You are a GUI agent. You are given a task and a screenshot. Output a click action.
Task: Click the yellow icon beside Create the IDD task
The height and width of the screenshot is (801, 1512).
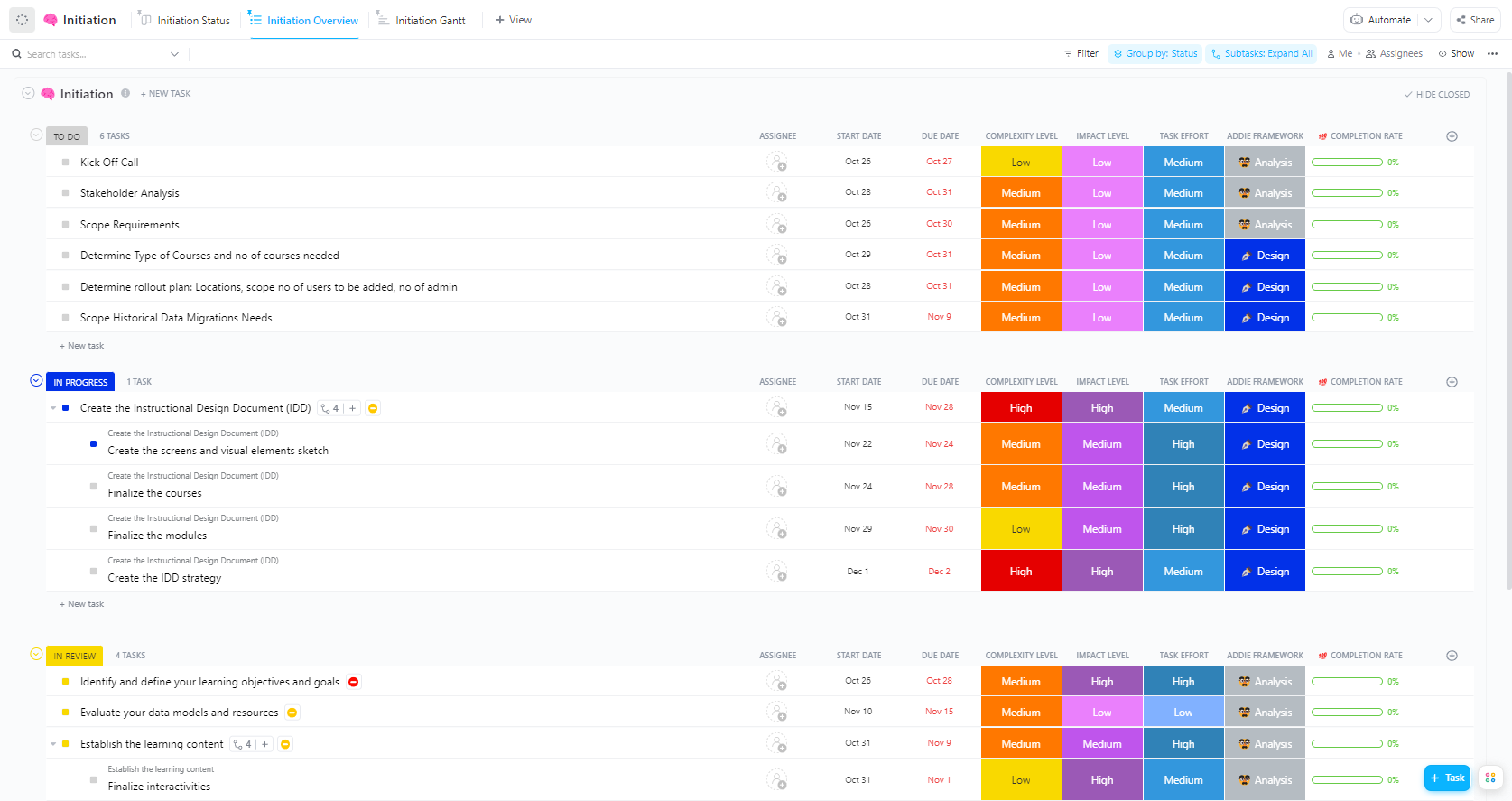373,408
